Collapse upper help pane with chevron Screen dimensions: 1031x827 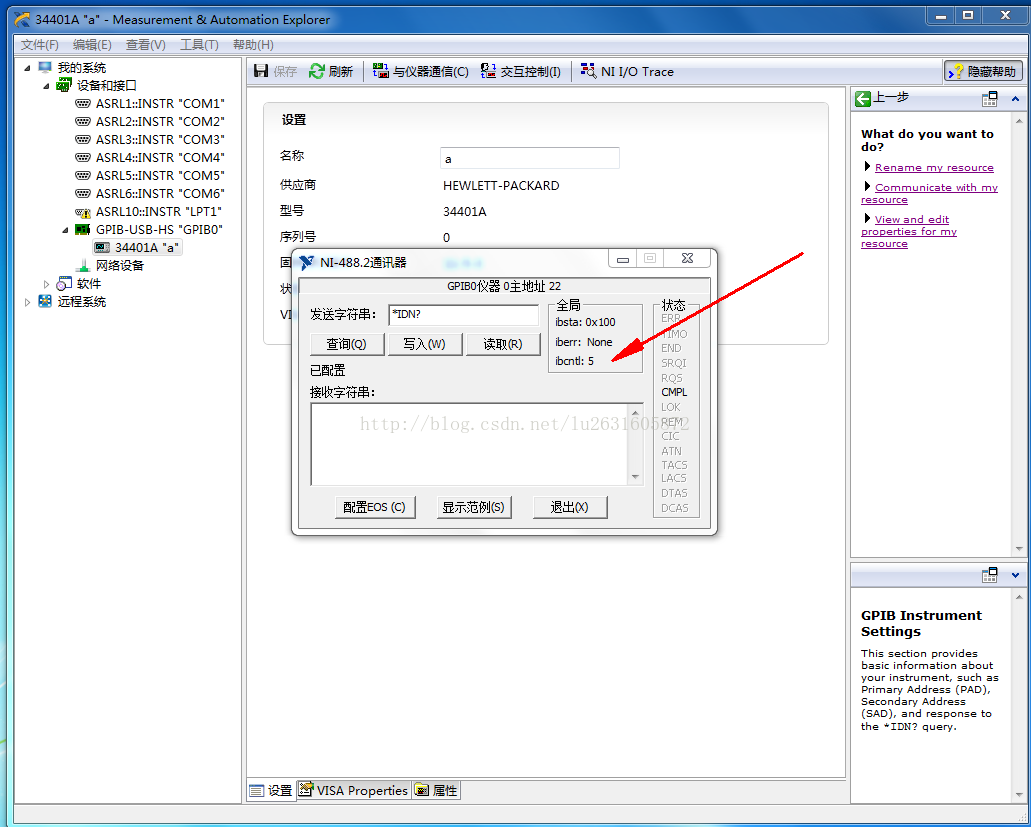click(1015, 99)
